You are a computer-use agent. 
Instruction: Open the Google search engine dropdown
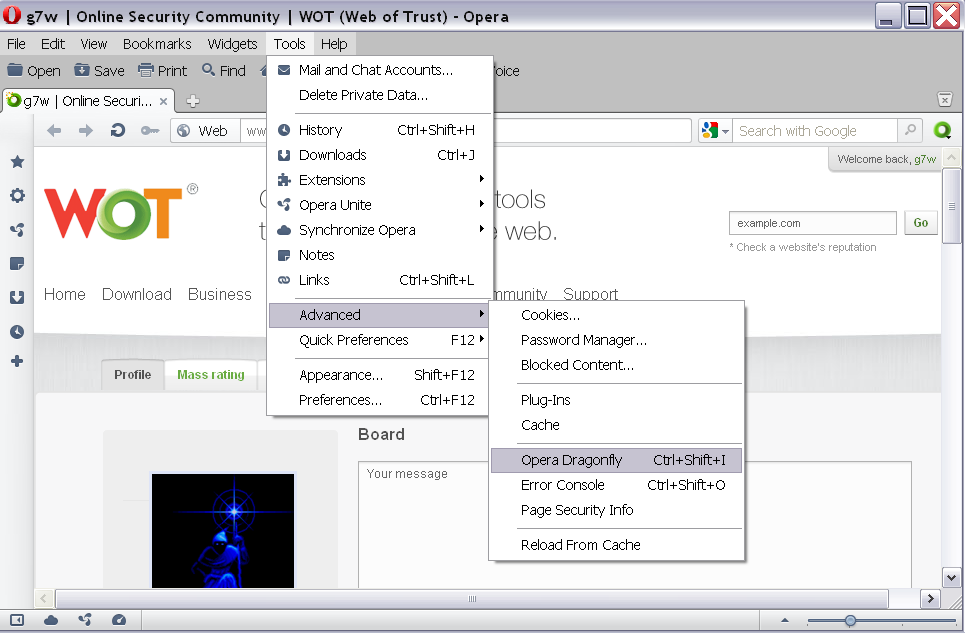[x=715, y=130]
